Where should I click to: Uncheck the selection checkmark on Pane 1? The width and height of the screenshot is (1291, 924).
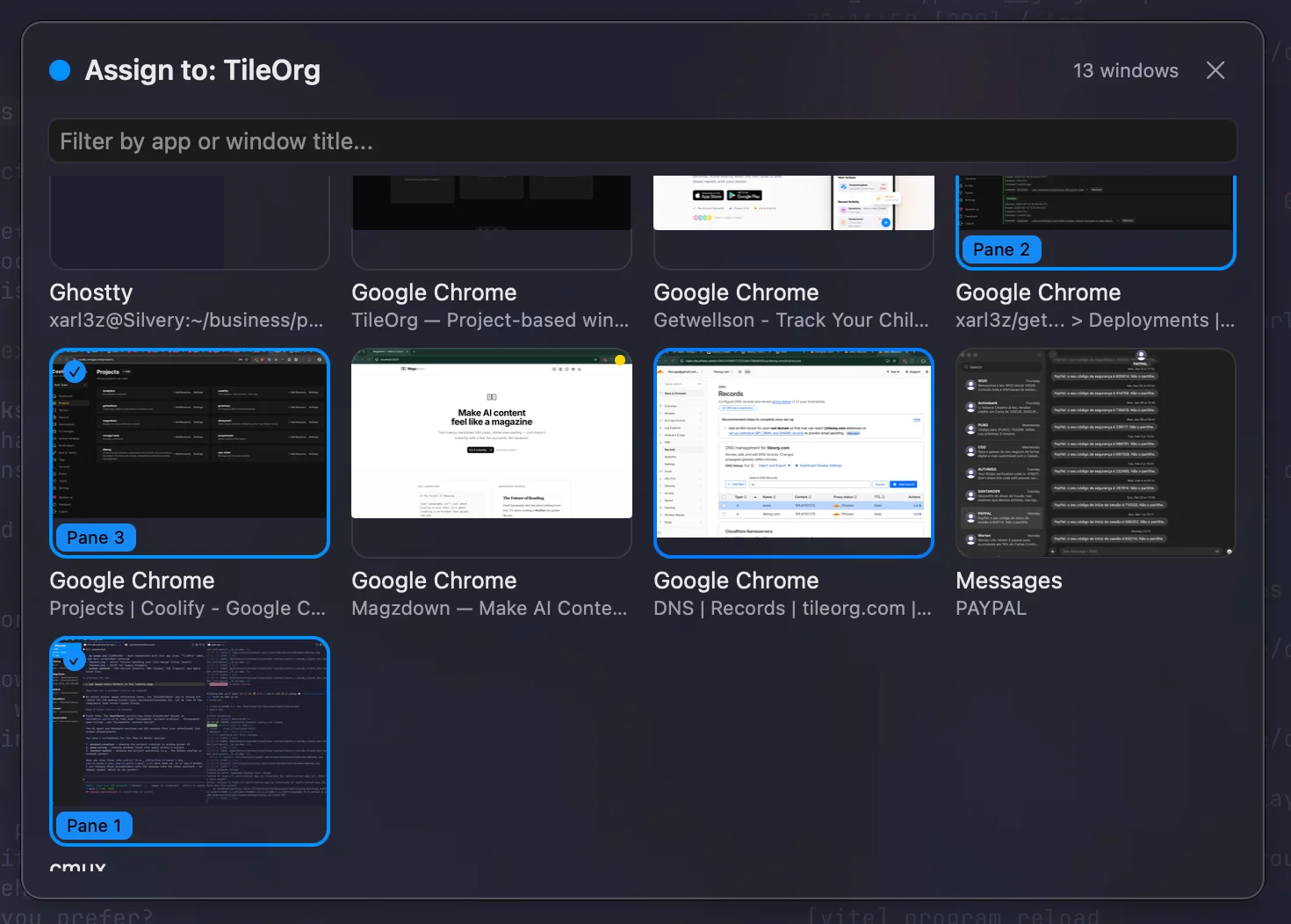click(x=75, y=660)
